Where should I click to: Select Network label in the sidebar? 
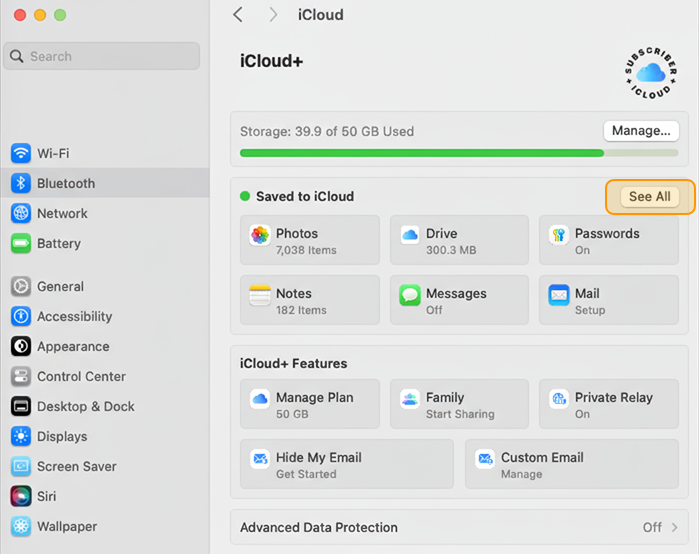tap(62, 213)
